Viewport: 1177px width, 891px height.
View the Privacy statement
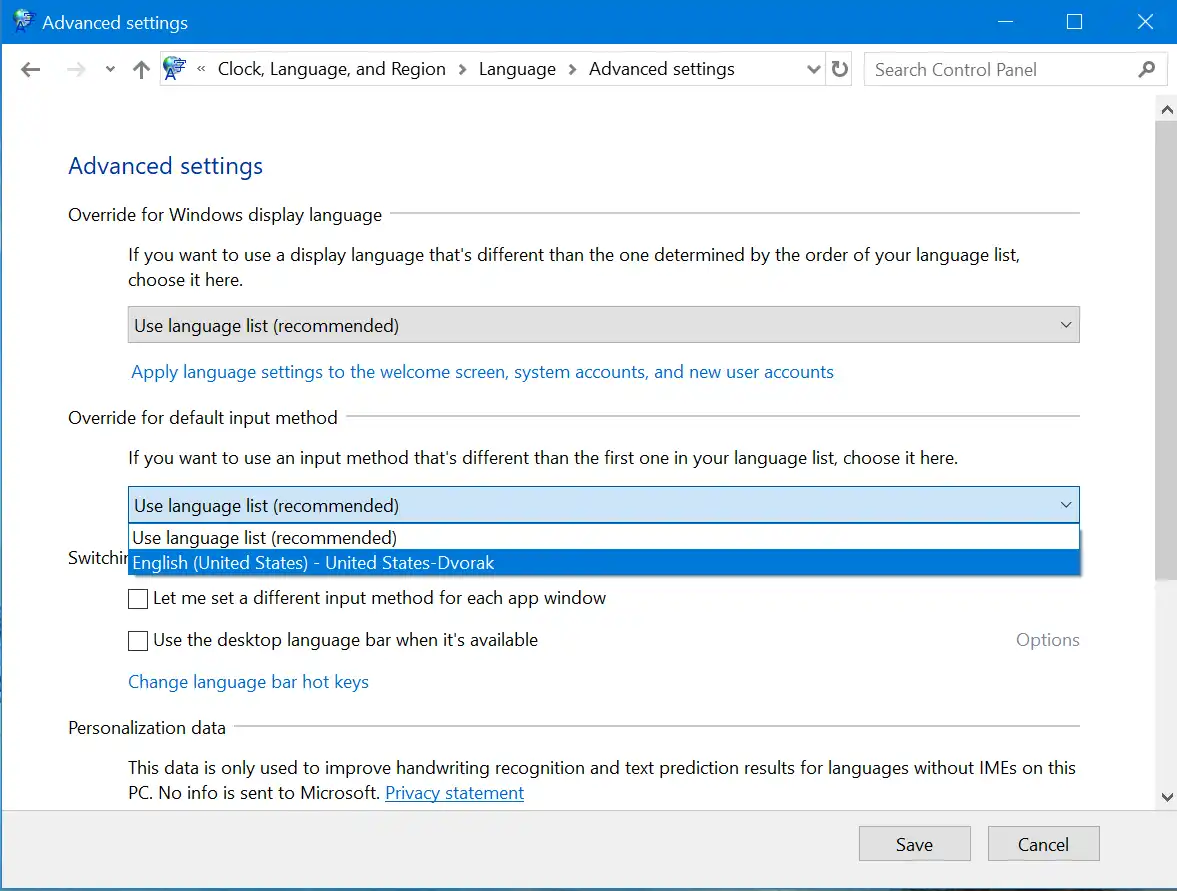click(x=454, y=793)
